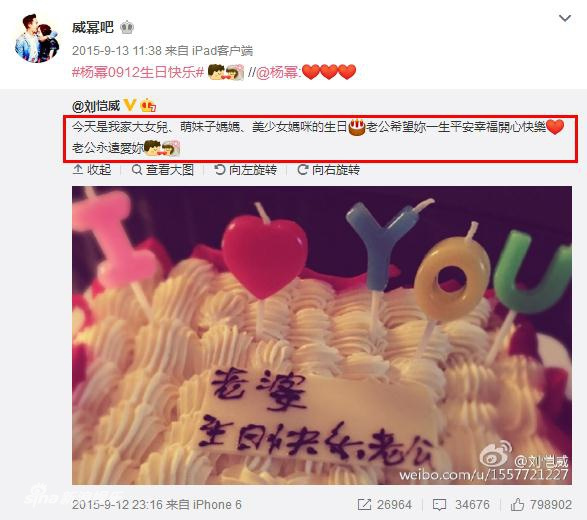587x520 pixels.
Task: Open the @杨幂 mention link
Action: coord(277,72)
